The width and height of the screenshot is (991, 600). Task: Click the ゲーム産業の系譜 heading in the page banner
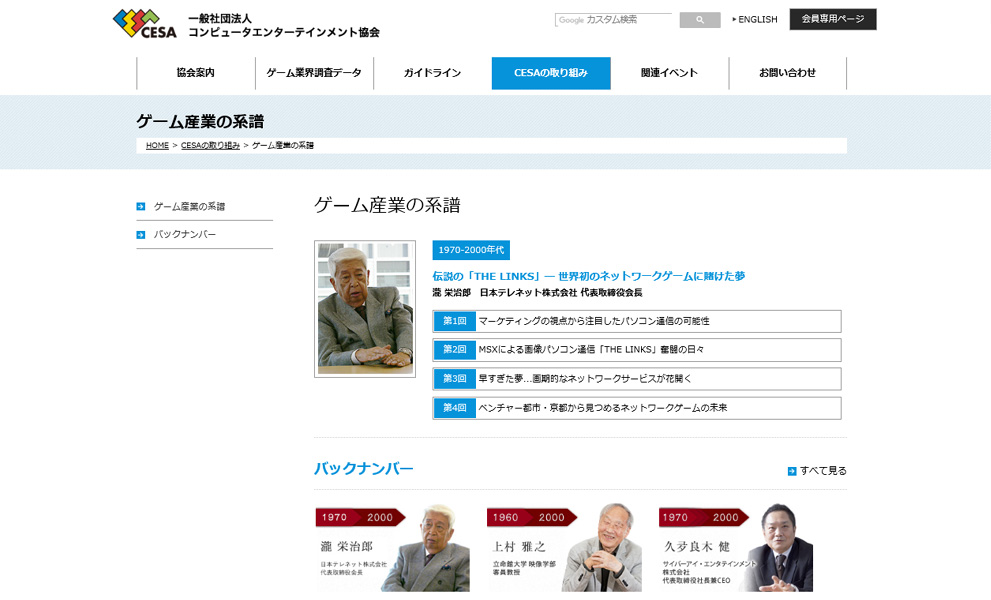[200, 121]
